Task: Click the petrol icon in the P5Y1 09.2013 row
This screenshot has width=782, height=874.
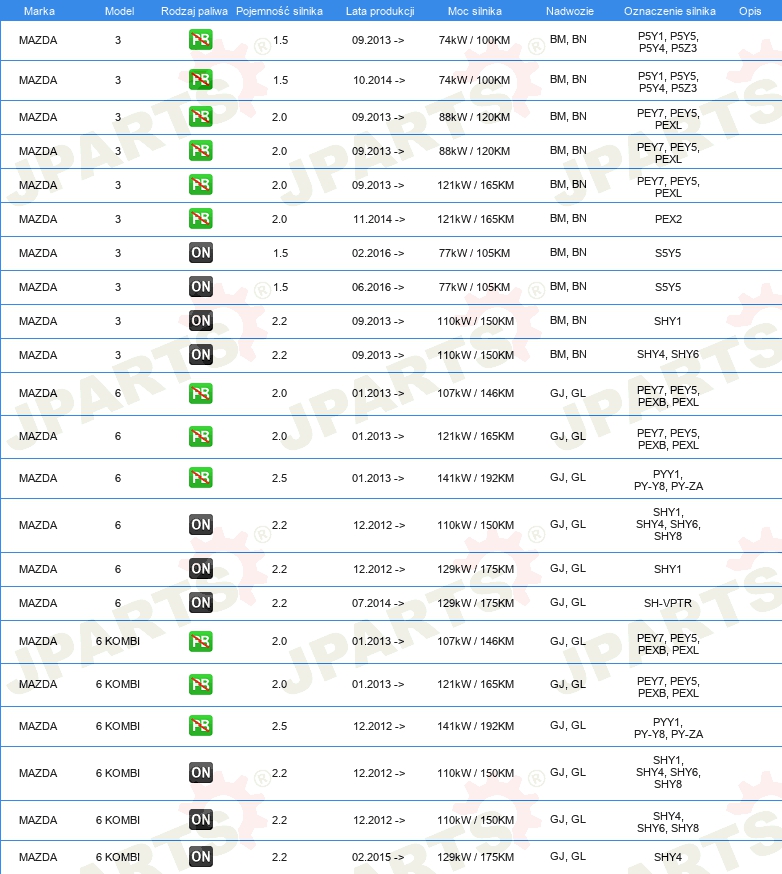Action: coord(201,40)
